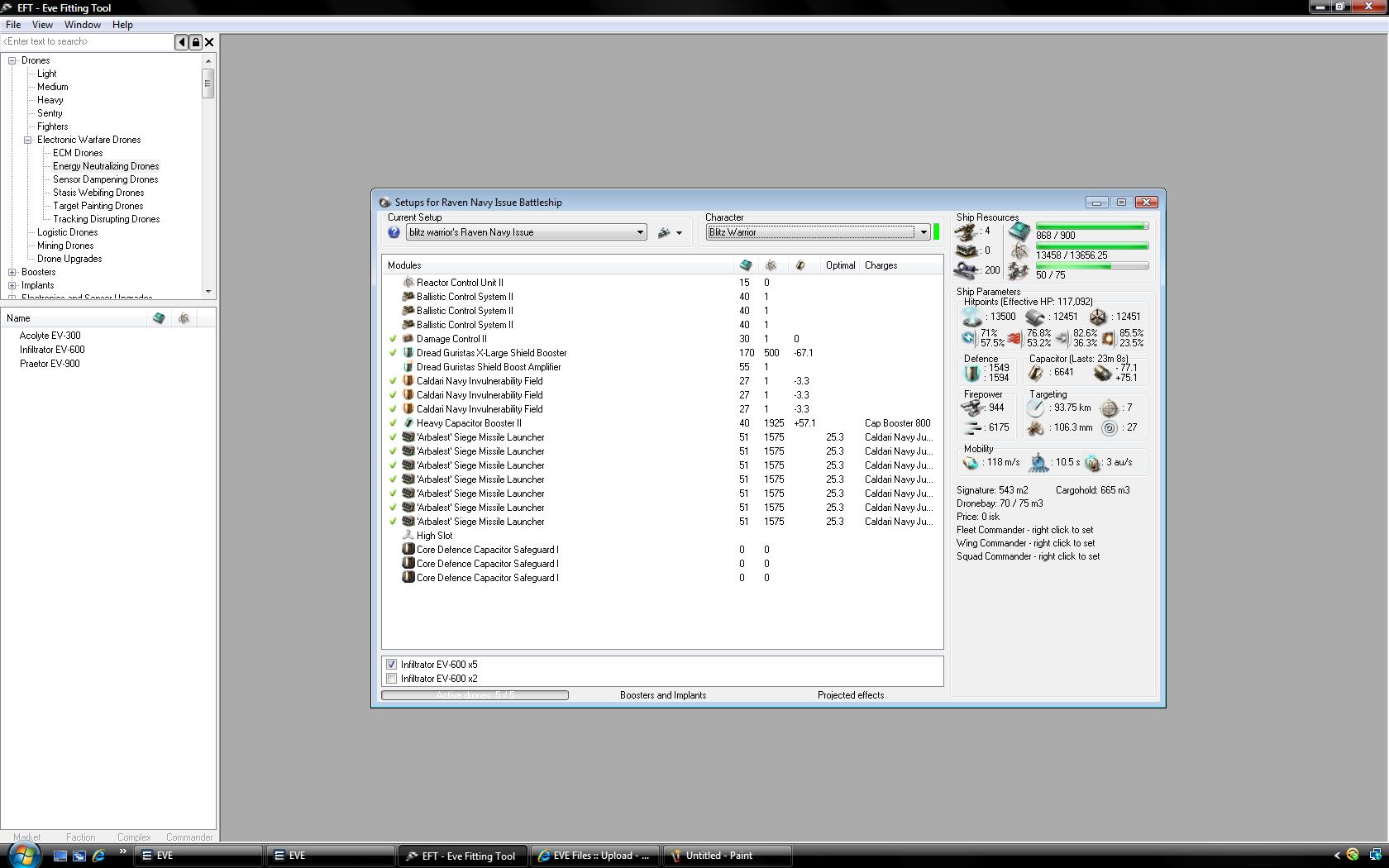Image resolution: width=1389 pixels, height=868 pixels.
Task: Click the Dread Guristas X-Large Shield Booster icon
Action: [408, 353]
